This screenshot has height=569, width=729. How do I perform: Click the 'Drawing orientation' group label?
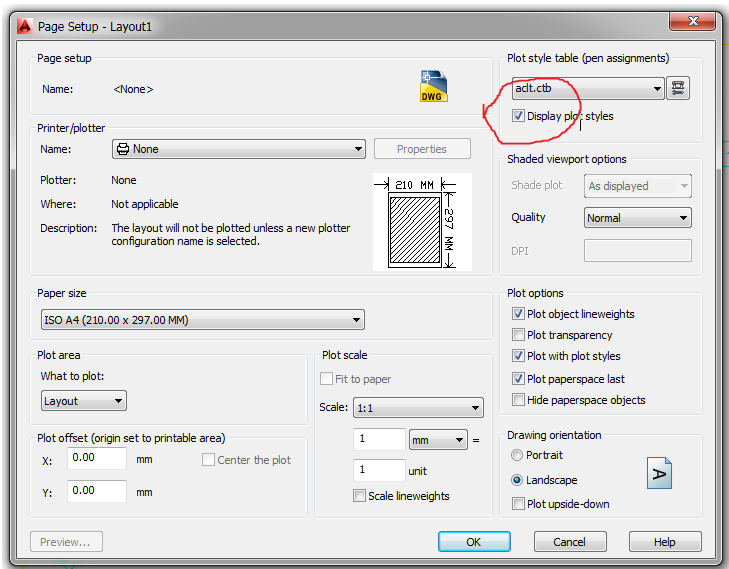pos(554,435)
